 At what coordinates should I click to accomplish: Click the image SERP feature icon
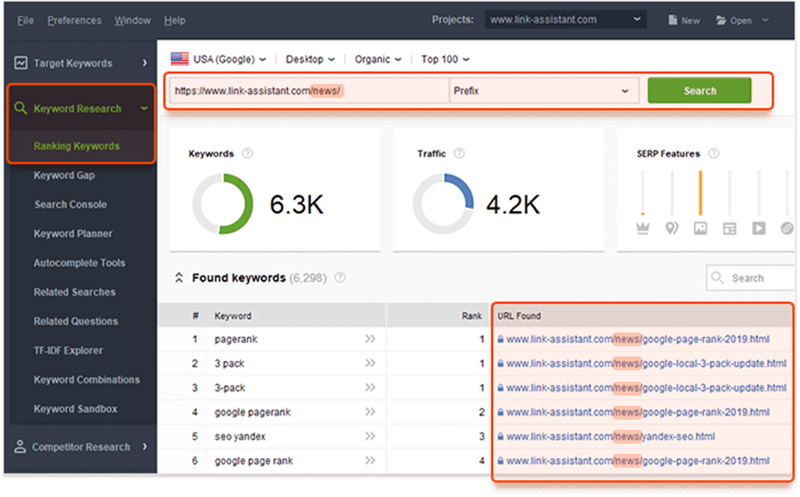coord(701,228)
